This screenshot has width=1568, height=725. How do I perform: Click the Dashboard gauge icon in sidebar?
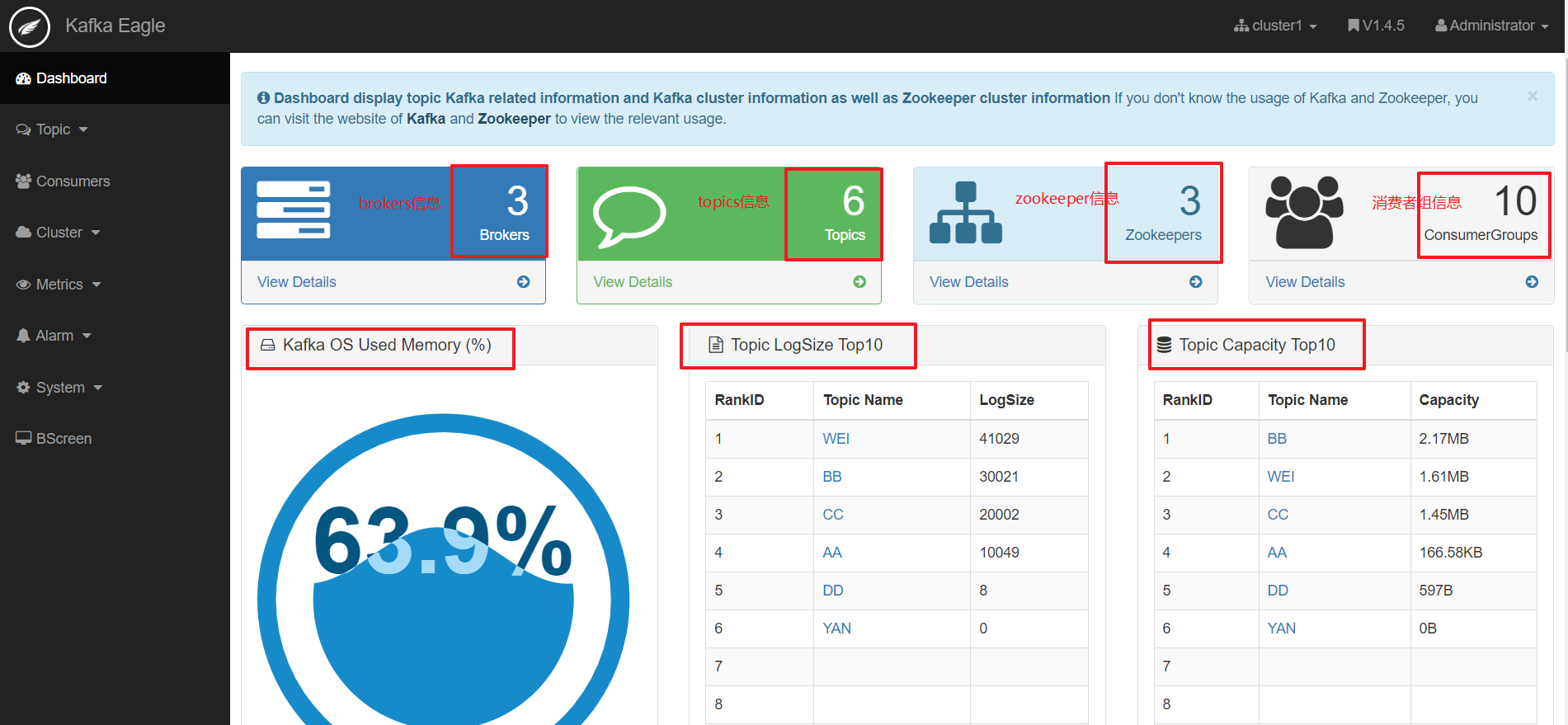pos(23,78)
